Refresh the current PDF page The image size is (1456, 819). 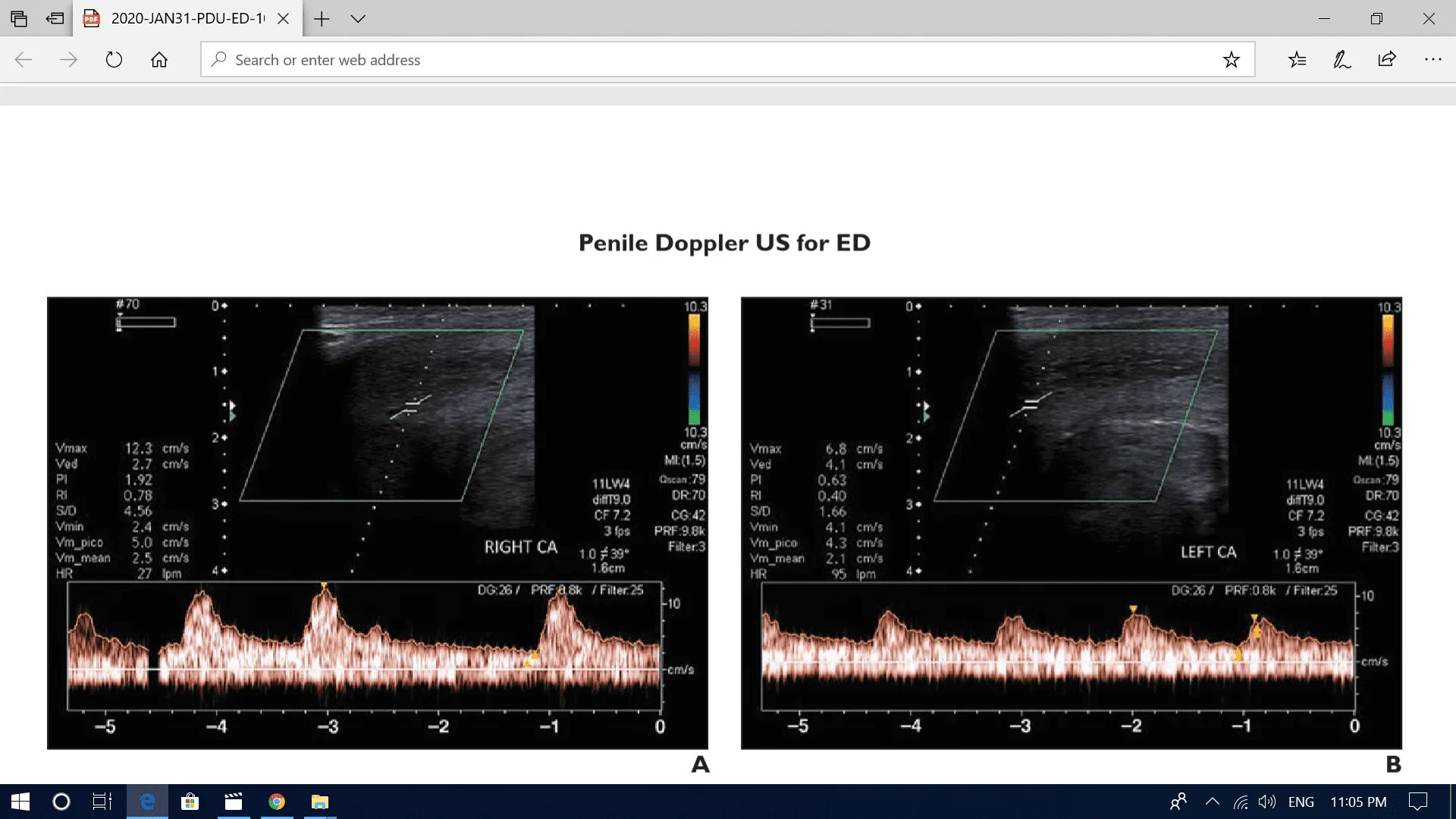click(114, 59)
